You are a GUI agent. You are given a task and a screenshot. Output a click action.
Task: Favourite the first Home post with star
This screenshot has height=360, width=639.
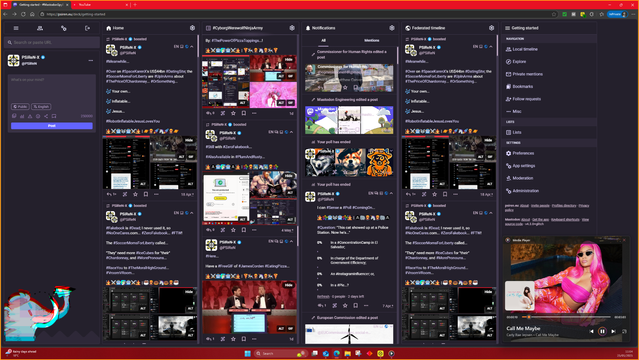[135, 194]
